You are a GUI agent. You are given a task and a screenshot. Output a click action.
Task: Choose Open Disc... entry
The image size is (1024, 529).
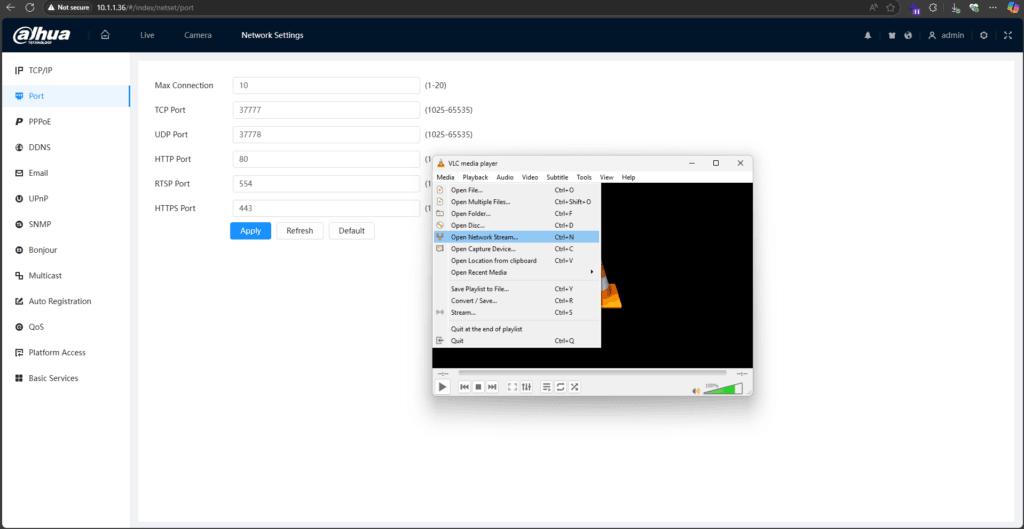(517, 225)
